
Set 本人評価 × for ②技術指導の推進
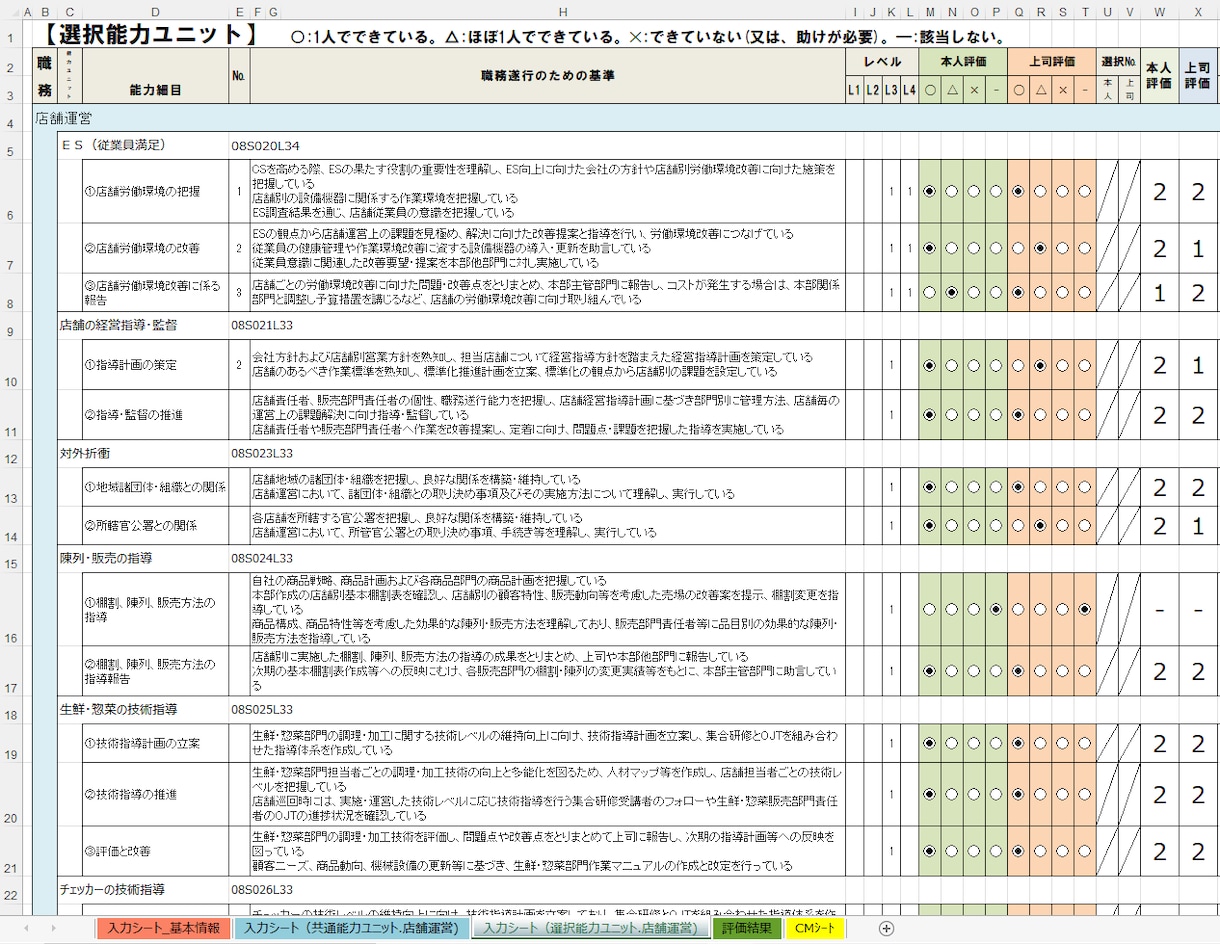tap(974, 794)
